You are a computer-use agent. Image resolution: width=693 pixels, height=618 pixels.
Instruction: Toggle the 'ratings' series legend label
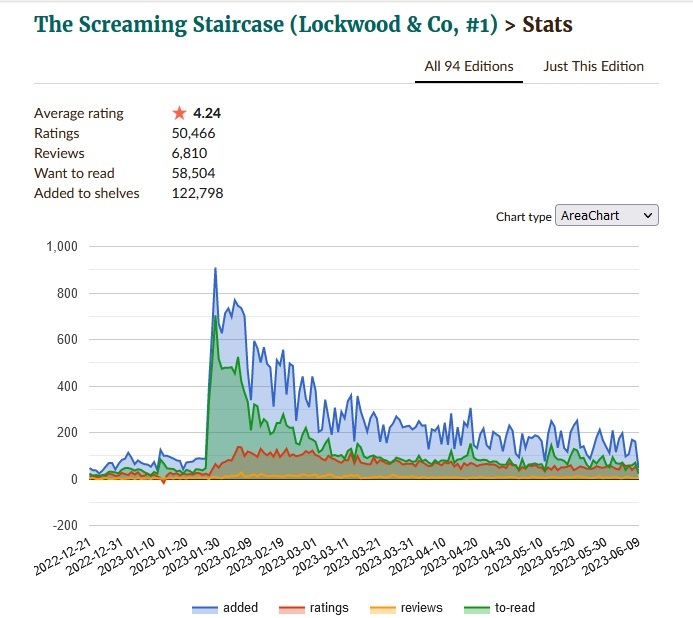tap(329, 607)
